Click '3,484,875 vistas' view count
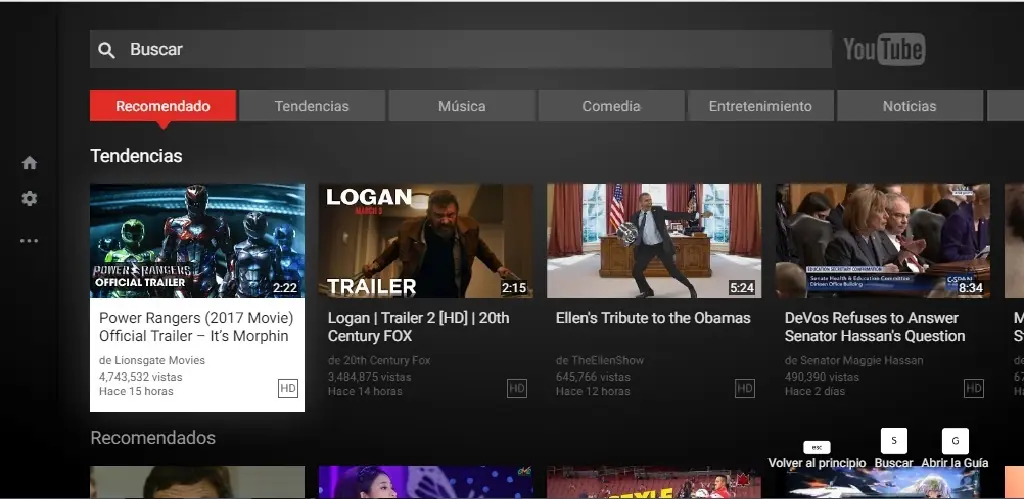The height and width of the screenshot is (499, 1024). (x=370, y=378)
